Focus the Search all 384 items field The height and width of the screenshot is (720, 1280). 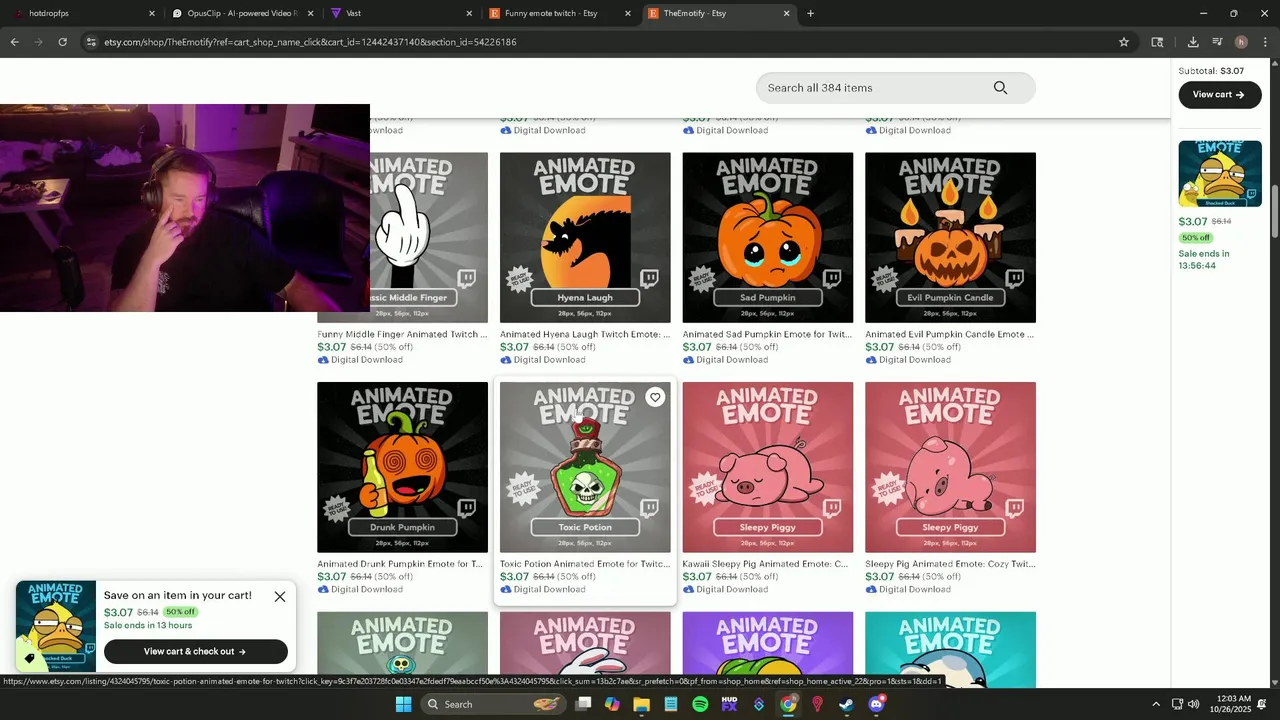coord(875,88)
